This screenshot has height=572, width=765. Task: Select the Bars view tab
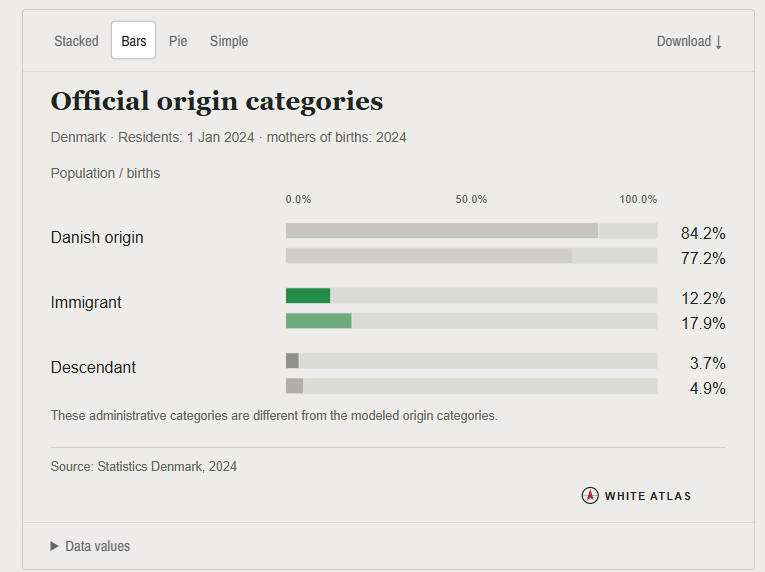[x=133, y=41]
